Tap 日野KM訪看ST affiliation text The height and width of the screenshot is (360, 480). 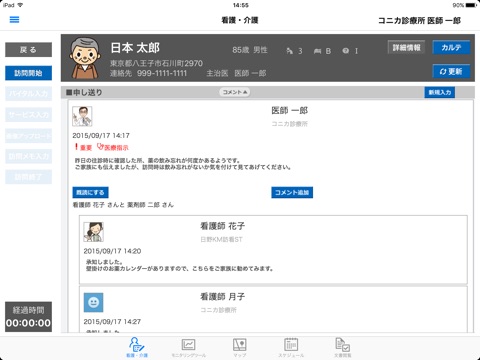click(x=221, y=239)
